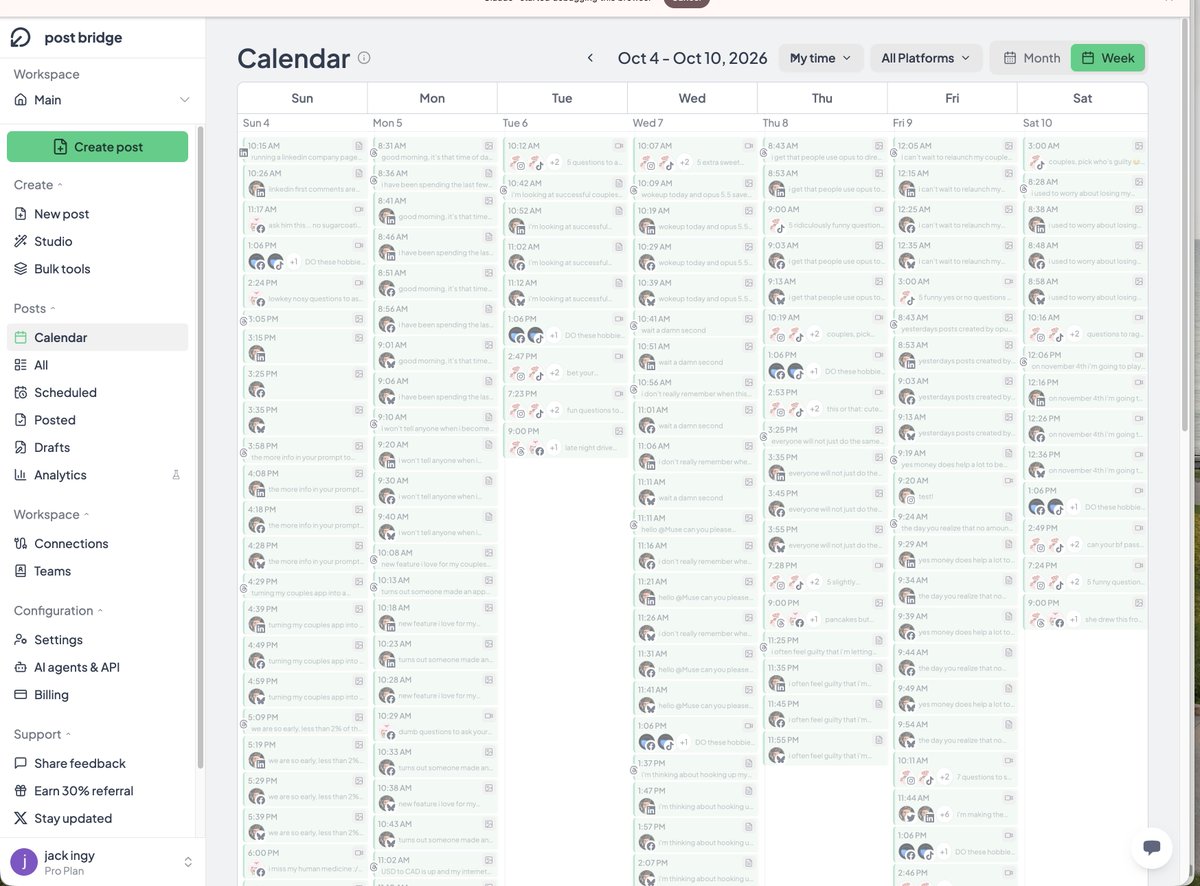Click the Analytics bar chart icon

point(21,475)
